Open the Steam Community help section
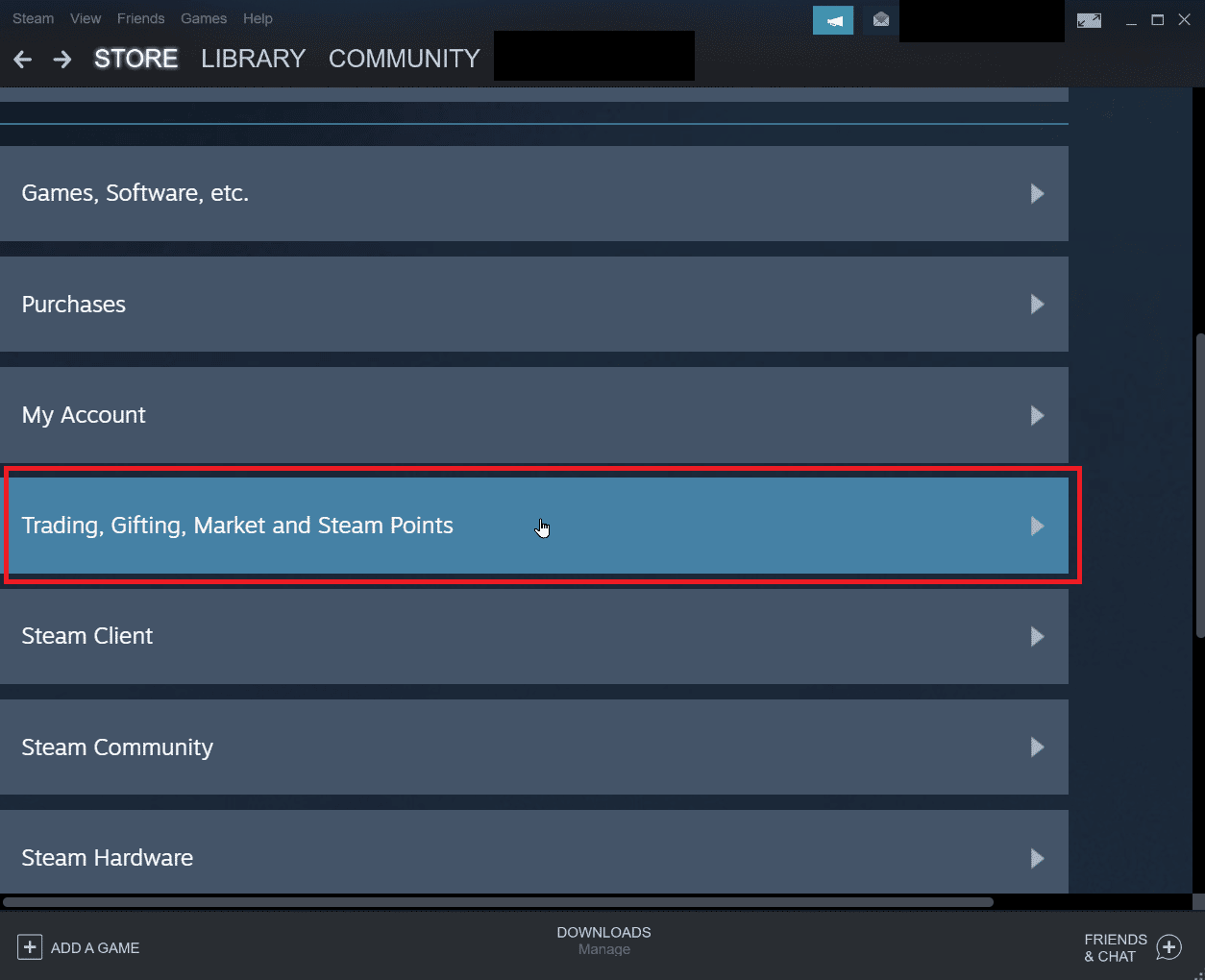Image resolution: width=1205 pixels, height=980 pixels. coord(534,747)
